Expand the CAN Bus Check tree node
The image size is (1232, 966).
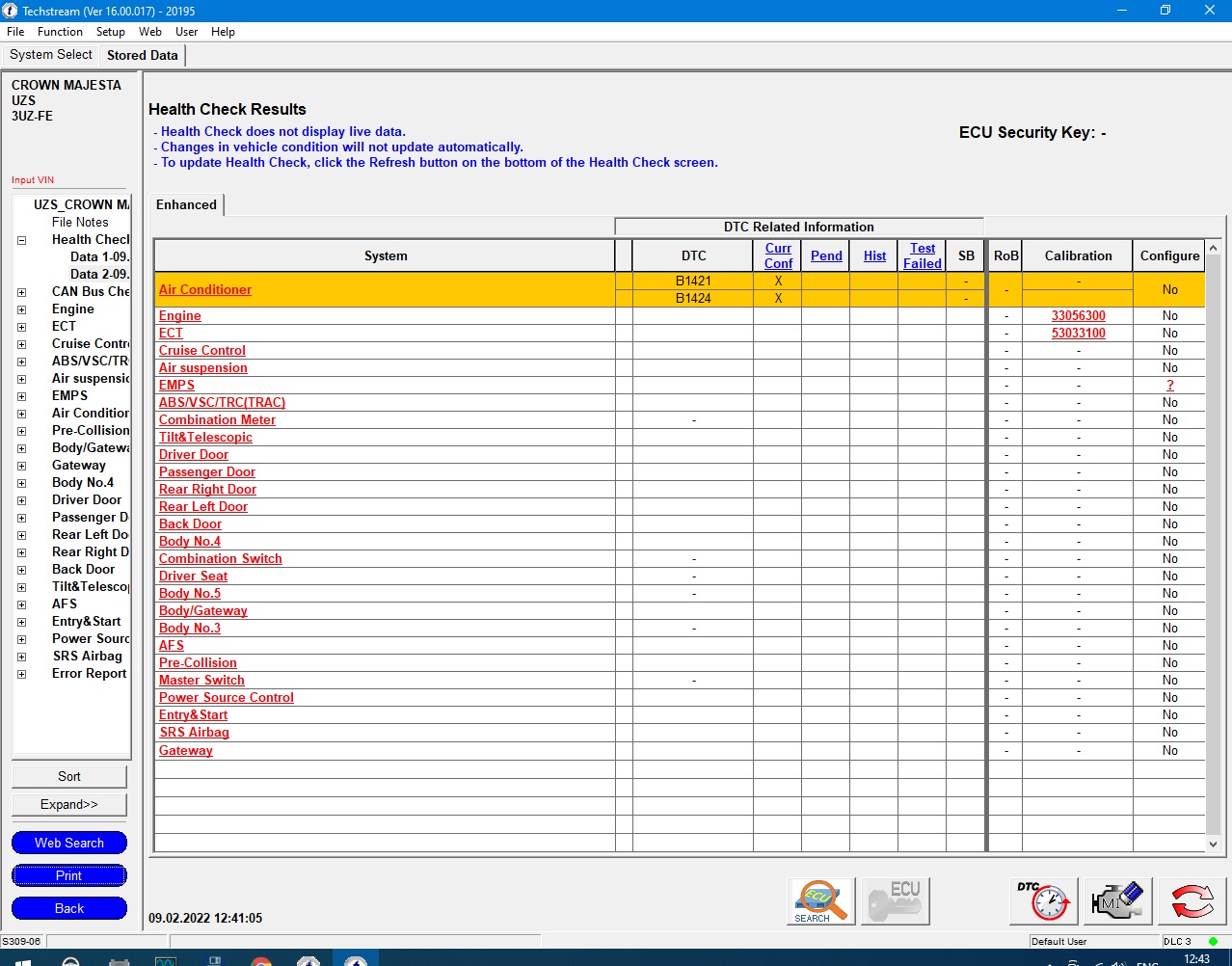(x=21, y=292)
